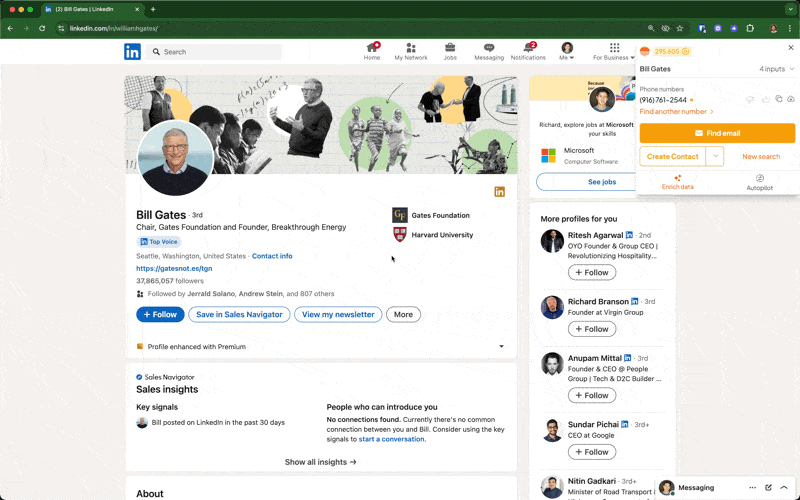800x500 pixels.
Task: Select the Bill Gates LinkedIn browser tab
Action: click(92, 9)
